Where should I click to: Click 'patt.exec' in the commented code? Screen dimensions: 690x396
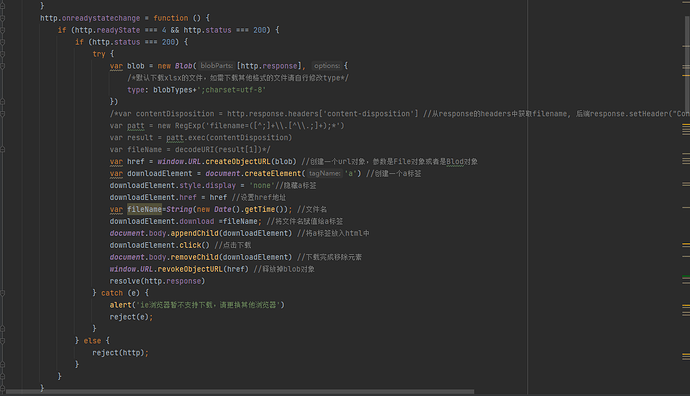coord(186,138)
